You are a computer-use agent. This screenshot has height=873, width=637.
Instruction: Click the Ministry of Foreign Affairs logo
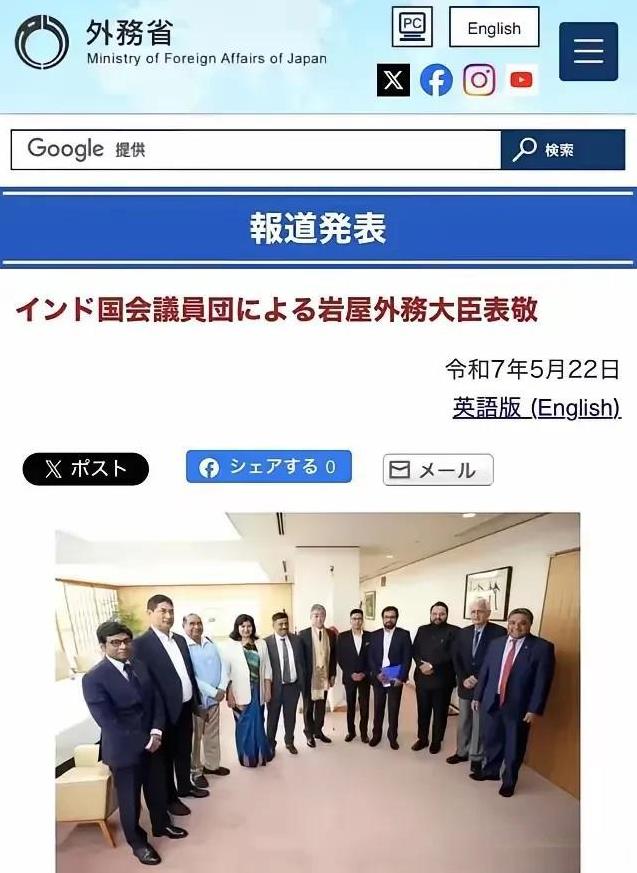coord(42,42)
